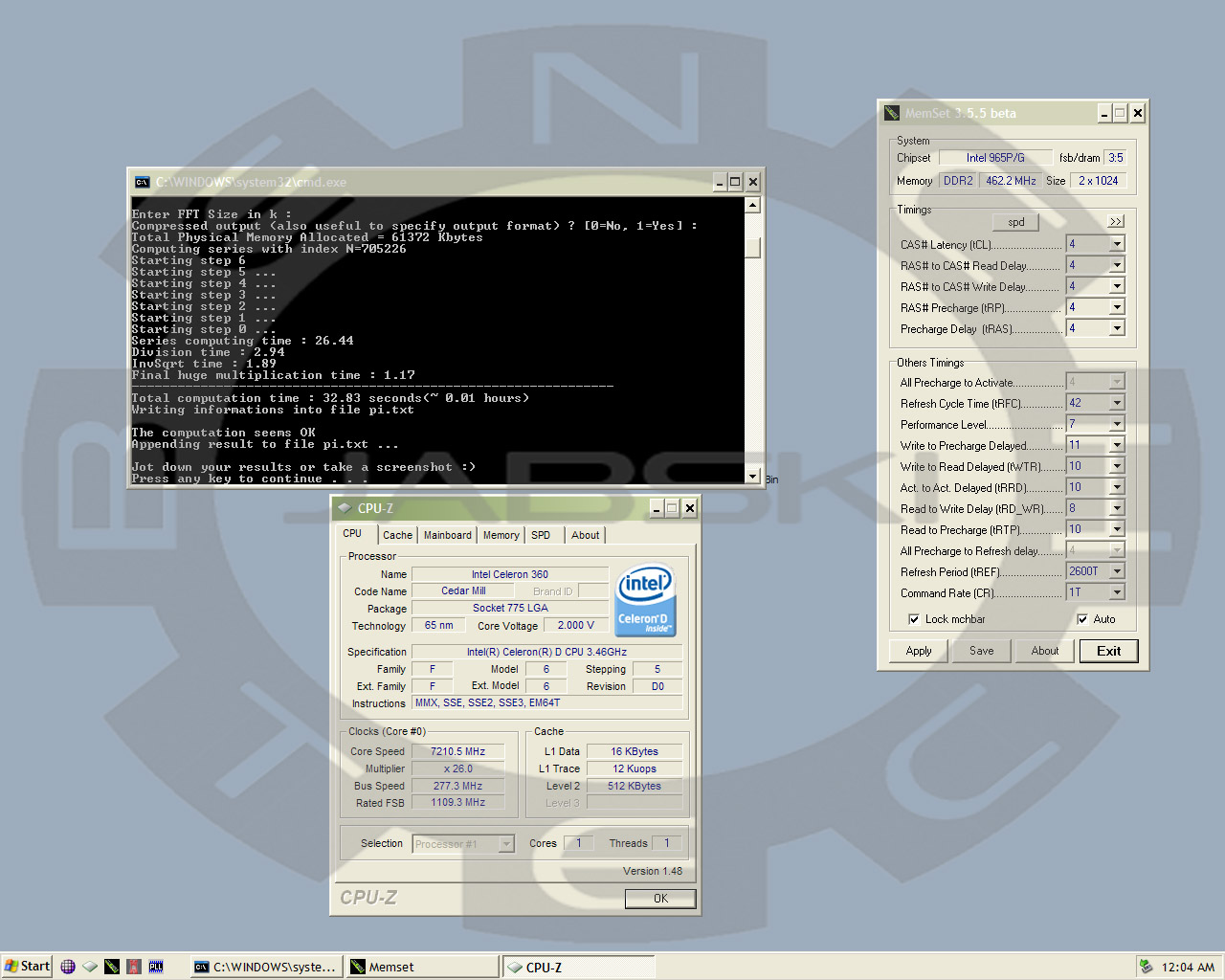Open the Mainboard tab in CPU-Z
The height and width of the screenshot is (980, 1225).
coord(448,535)
